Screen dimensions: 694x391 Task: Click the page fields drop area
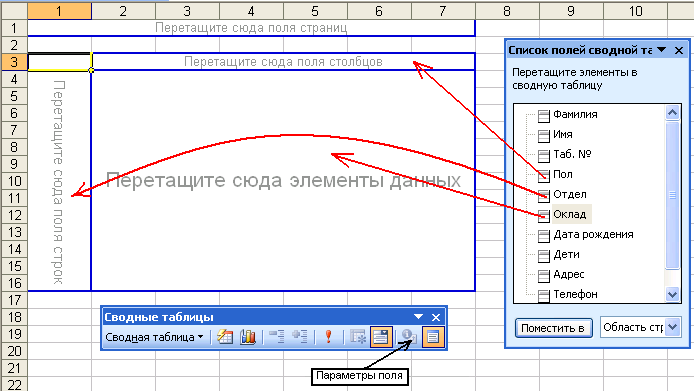click(x=251, y=27)
